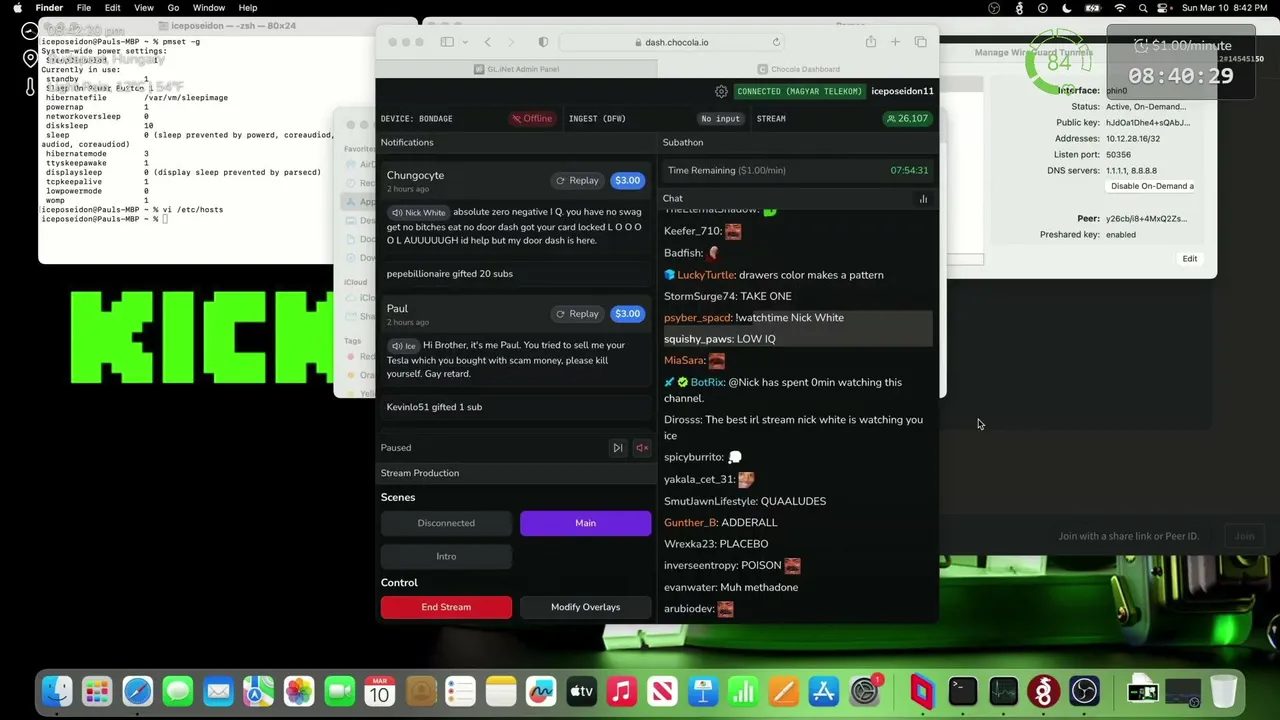Open OBS from the Dock
This screenshot has height=720, width=1280.
[x=1085, y=691]
